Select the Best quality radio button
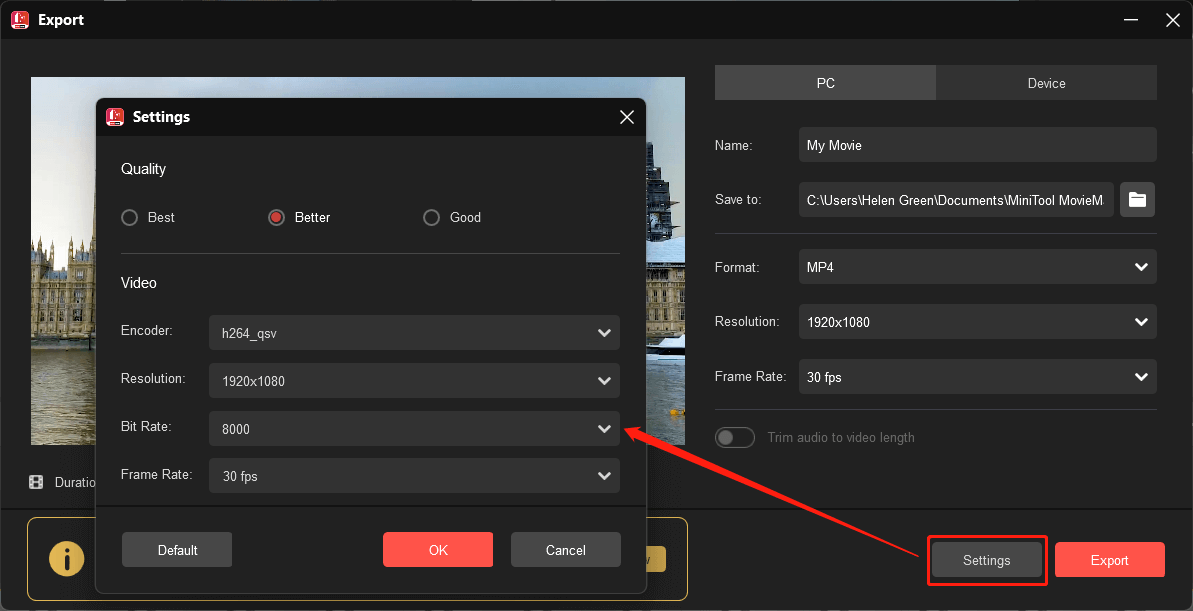 (130, 218)
